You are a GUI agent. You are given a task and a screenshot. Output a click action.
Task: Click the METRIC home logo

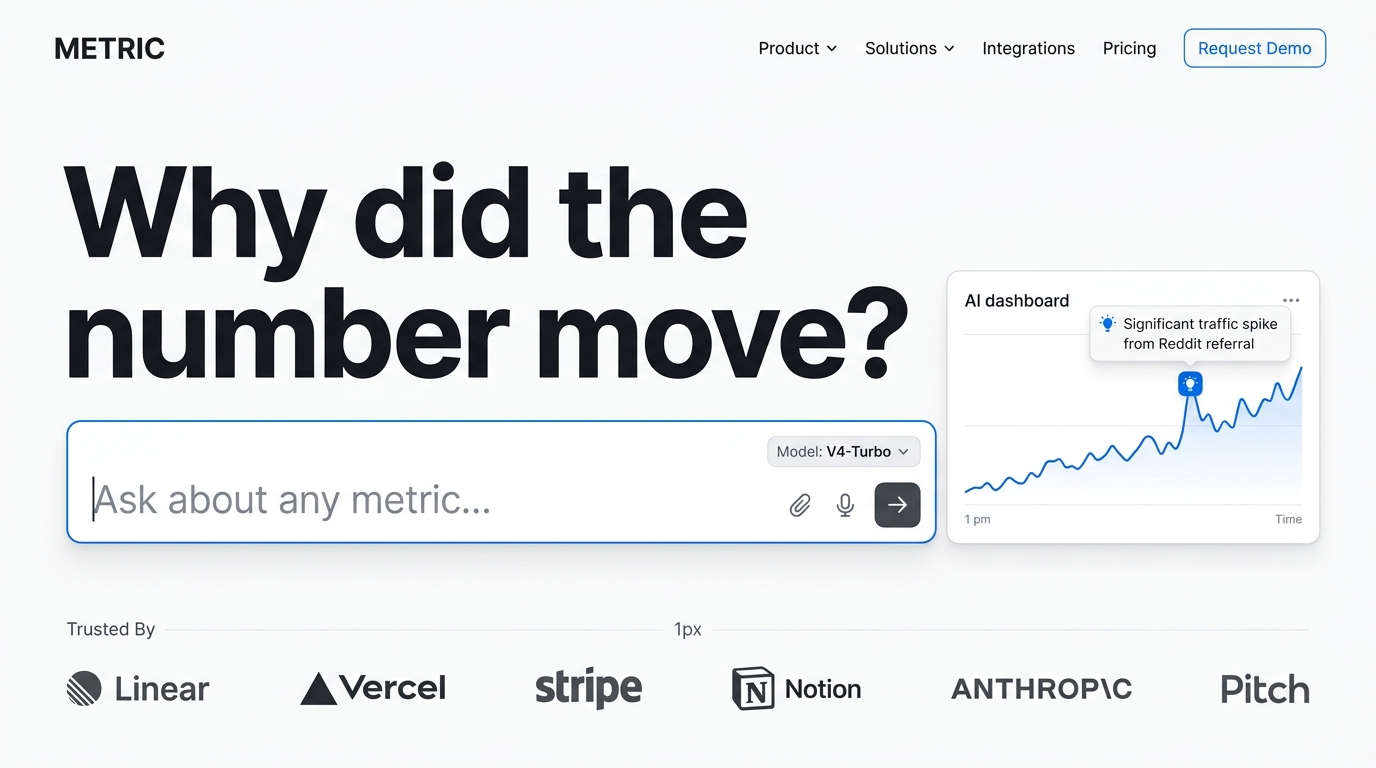pos(109,49)
